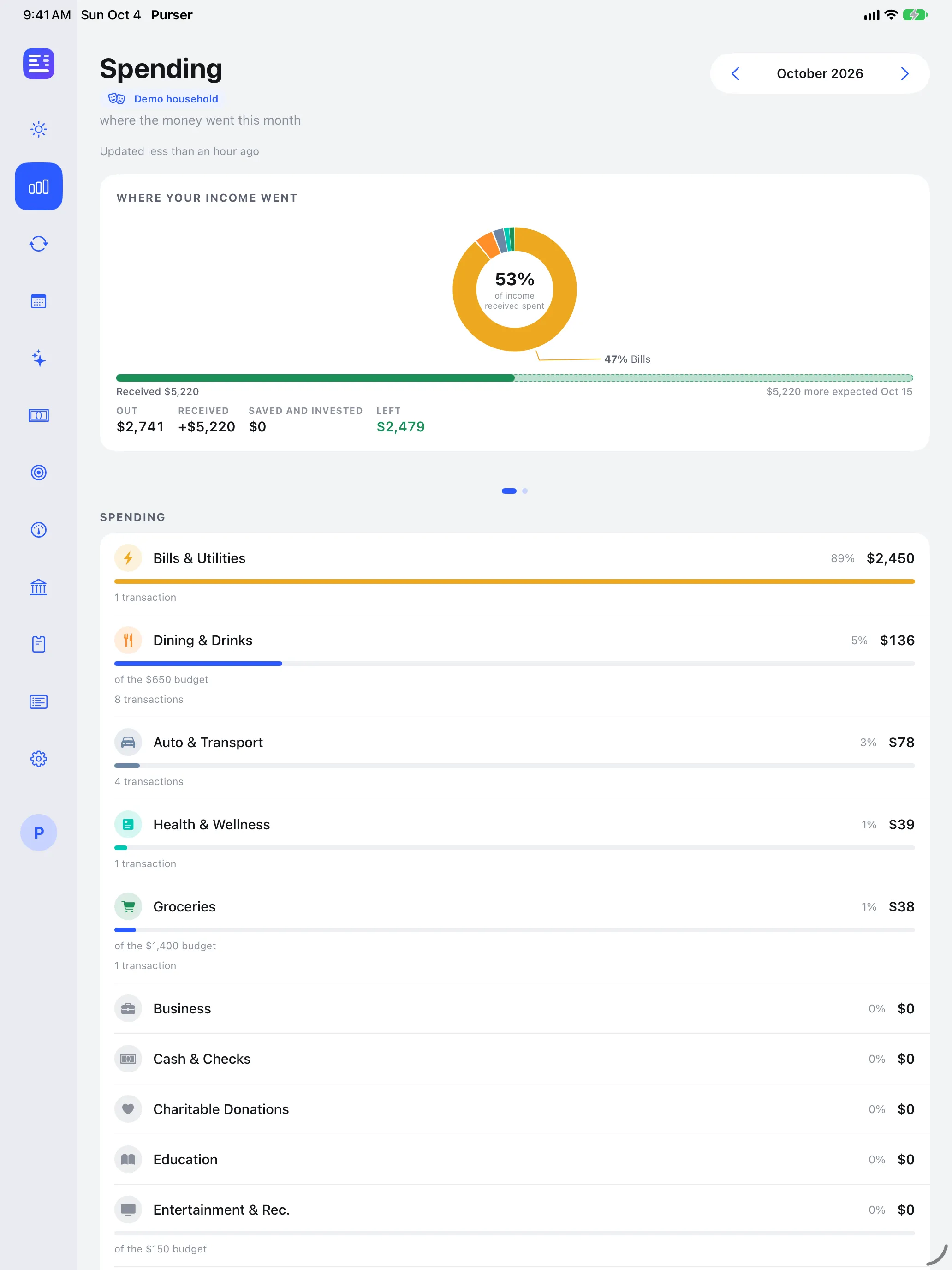The width and height of the screenshot is (952, 1270).
Task: Open the clipboard sidebar icon
Action: pos(38,644)
